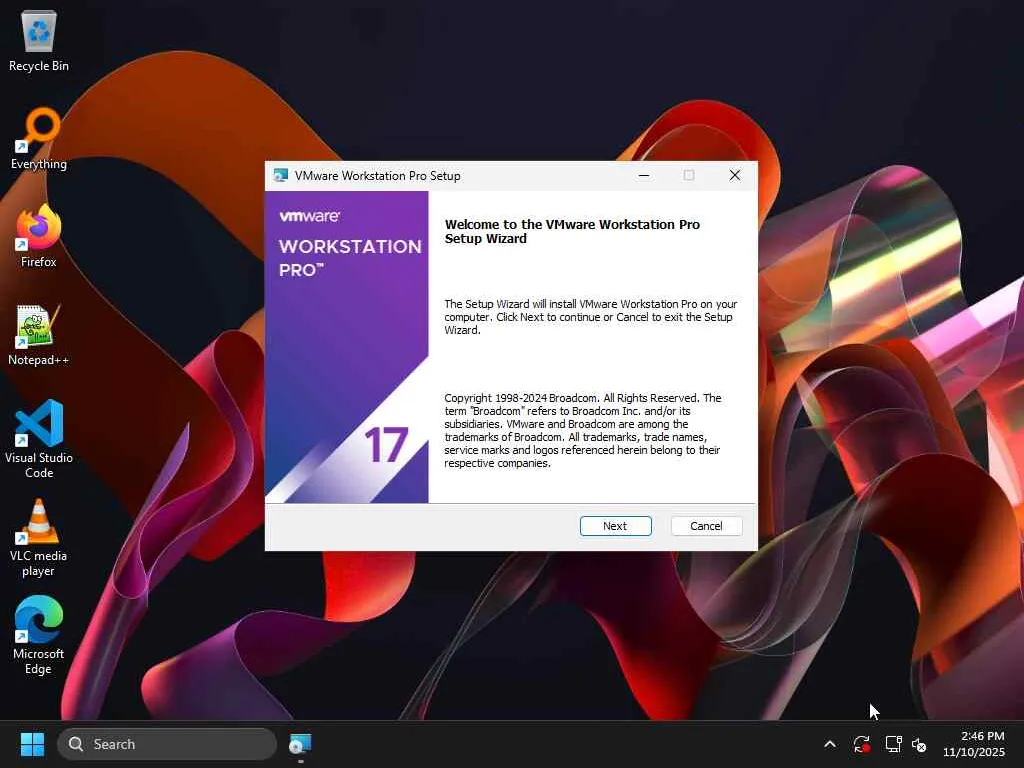Click the muted volume tray icon

coord(919,744)
